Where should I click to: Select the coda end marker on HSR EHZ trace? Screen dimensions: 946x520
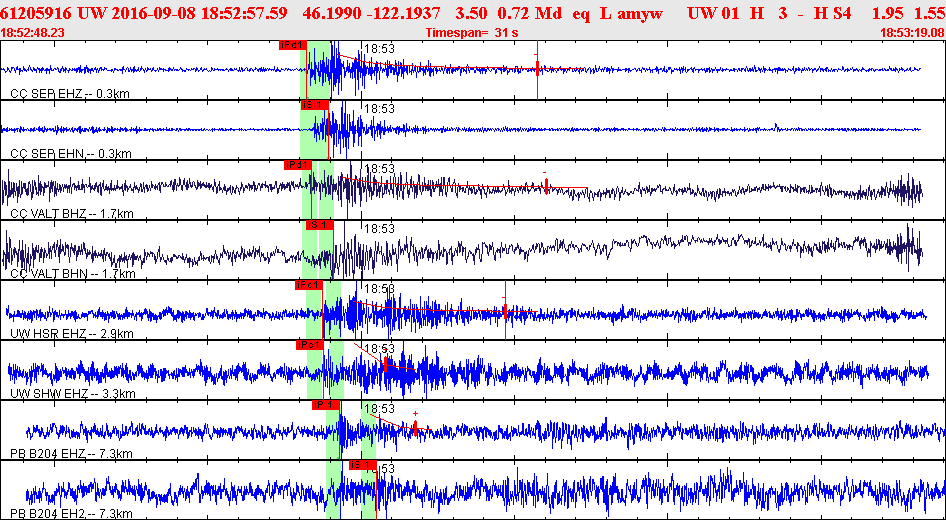(505, 310)
